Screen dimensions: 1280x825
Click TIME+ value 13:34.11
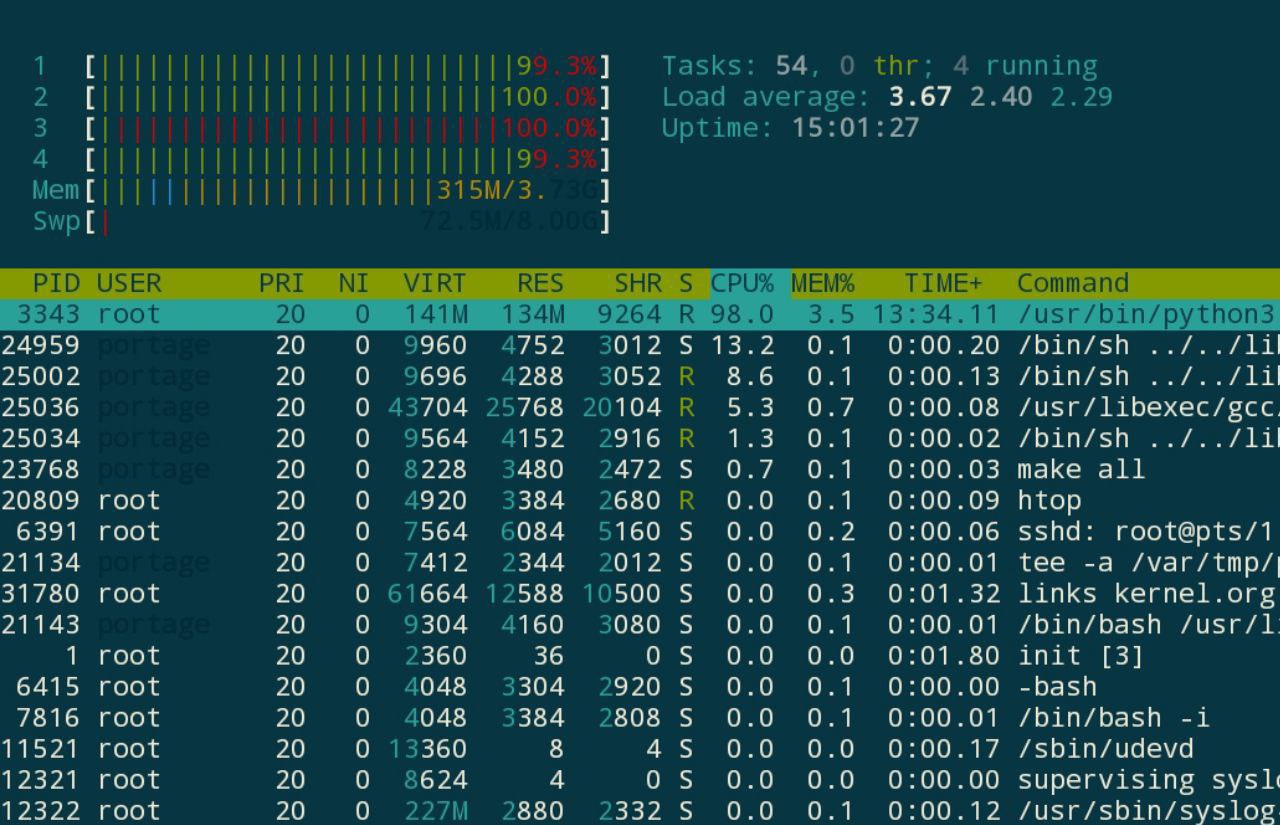tap(936, 314)
